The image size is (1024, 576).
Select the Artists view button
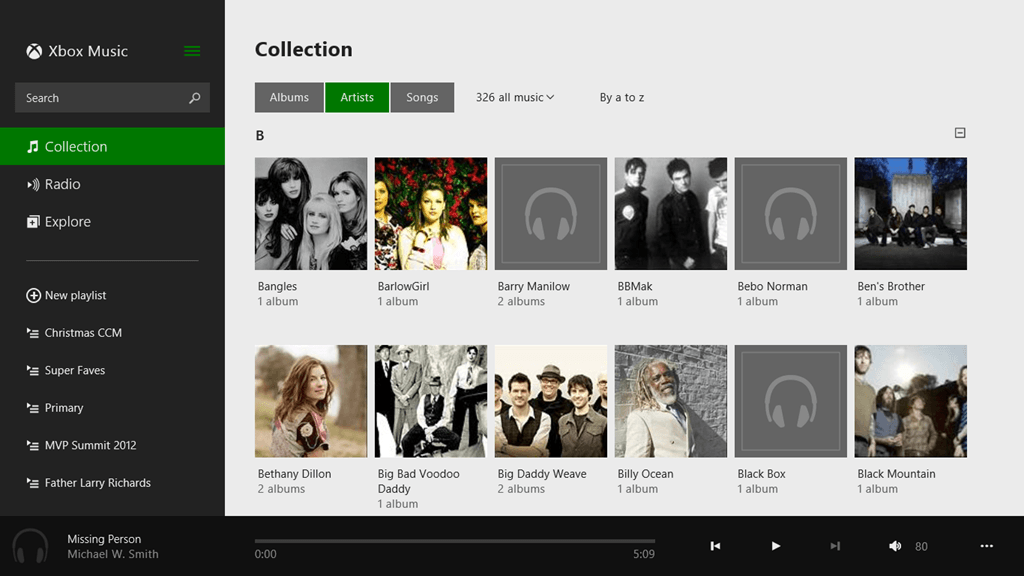(357, 98)
